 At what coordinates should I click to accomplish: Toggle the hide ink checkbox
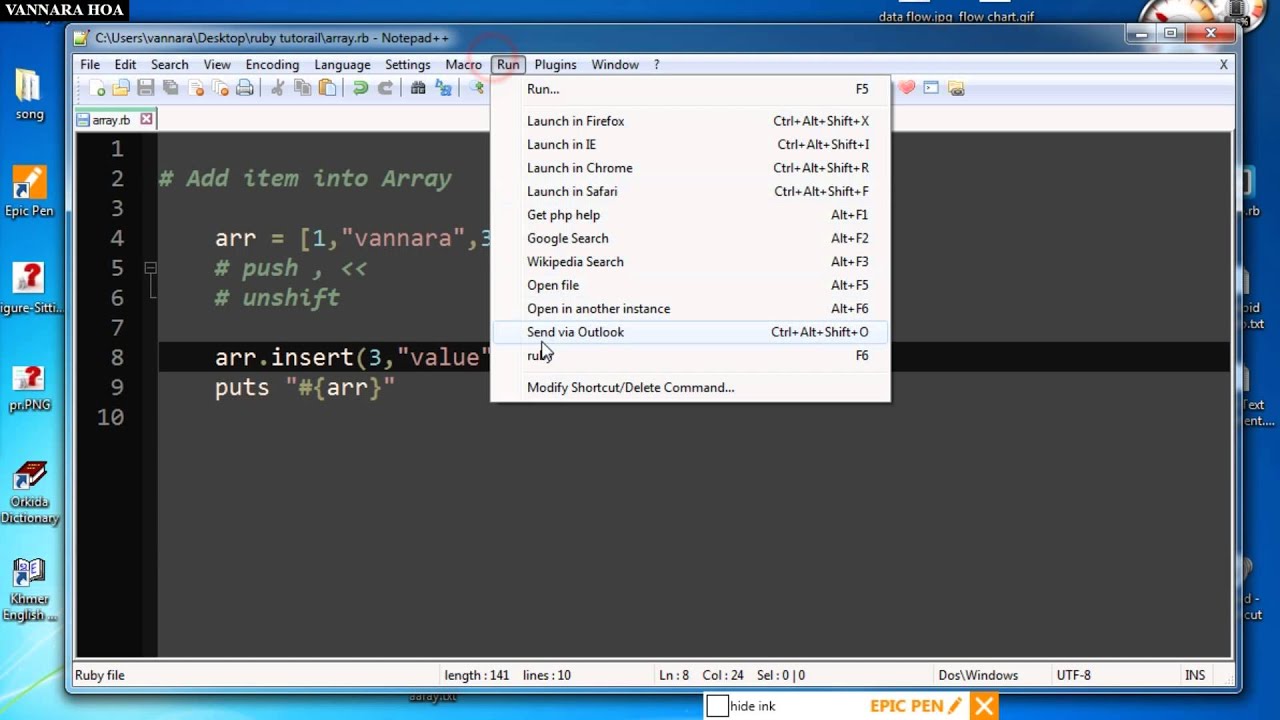point(717,706)
